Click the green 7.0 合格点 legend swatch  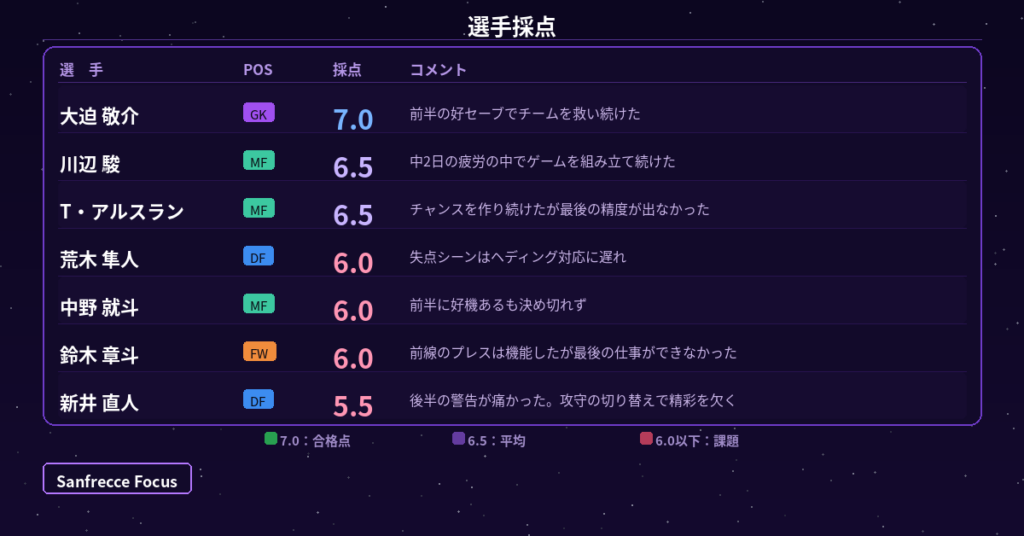[x=270, y=439]
